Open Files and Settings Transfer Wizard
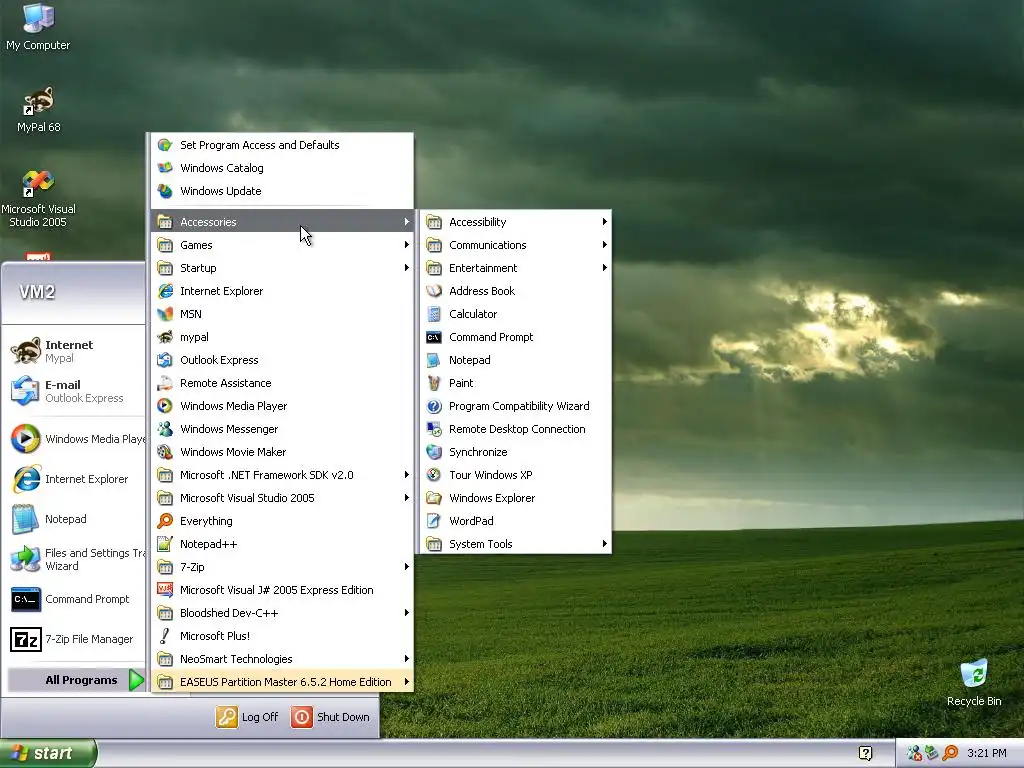The height and width of the screenshot is (768, 1024). (x=76, y=560)
